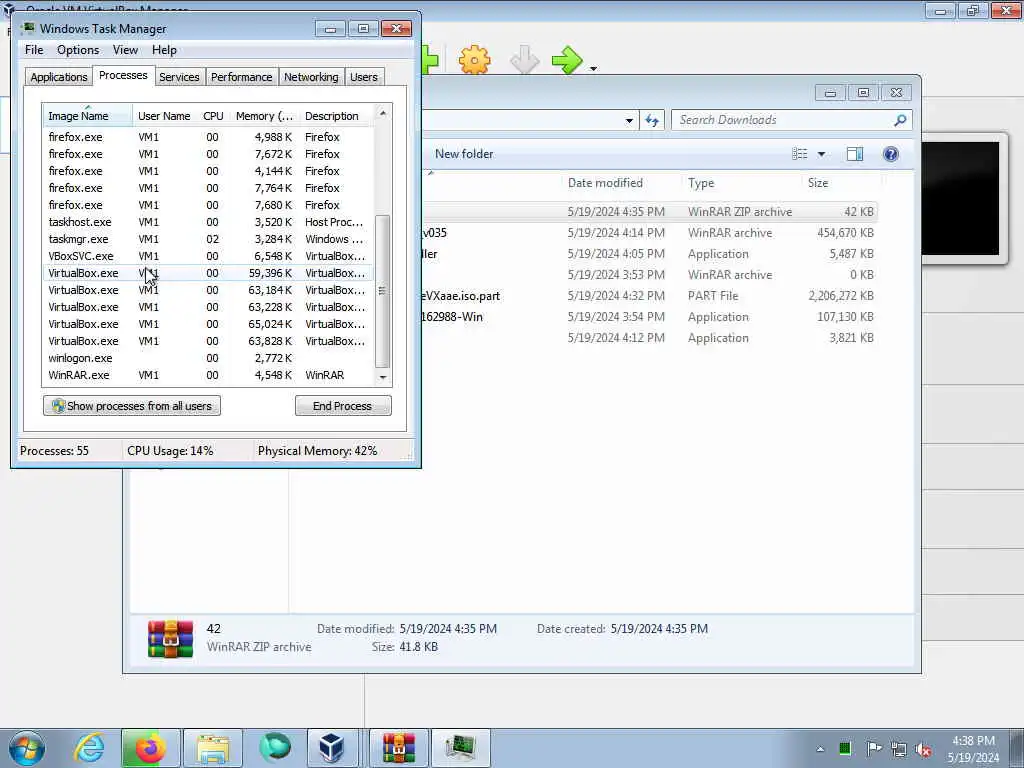Toggle the preview pane icon

point(855,154)
